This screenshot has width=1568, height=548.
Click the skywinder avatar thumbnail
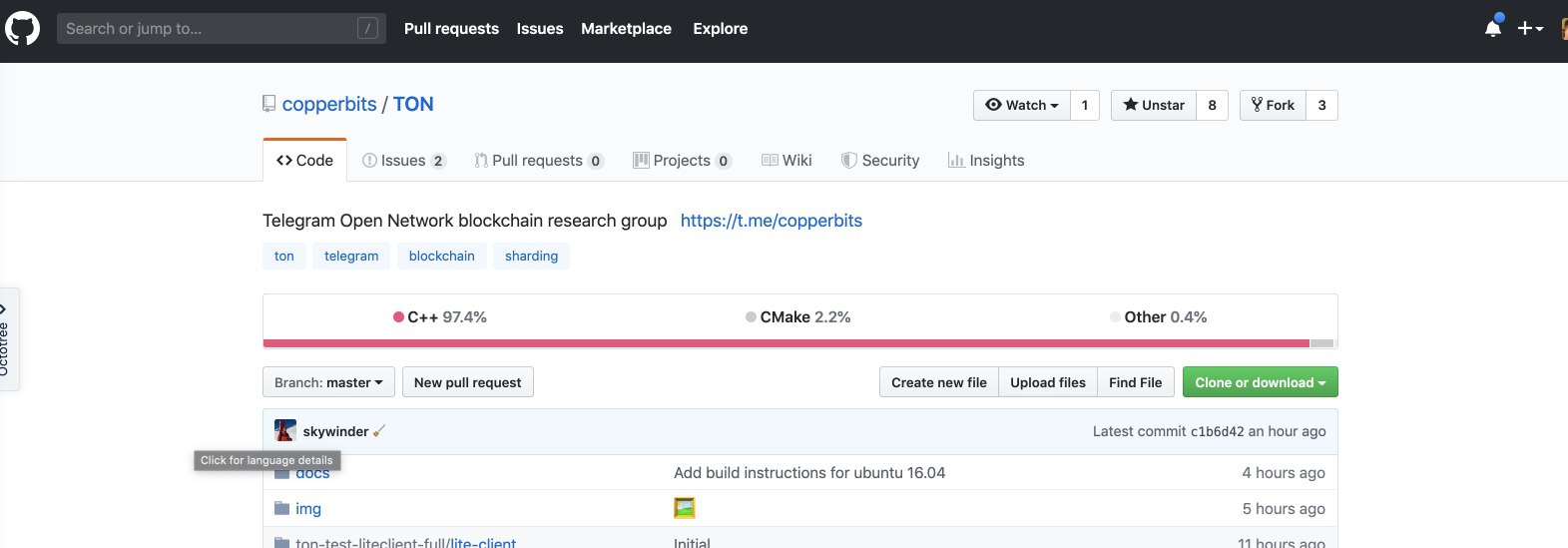tap(285, 431)
